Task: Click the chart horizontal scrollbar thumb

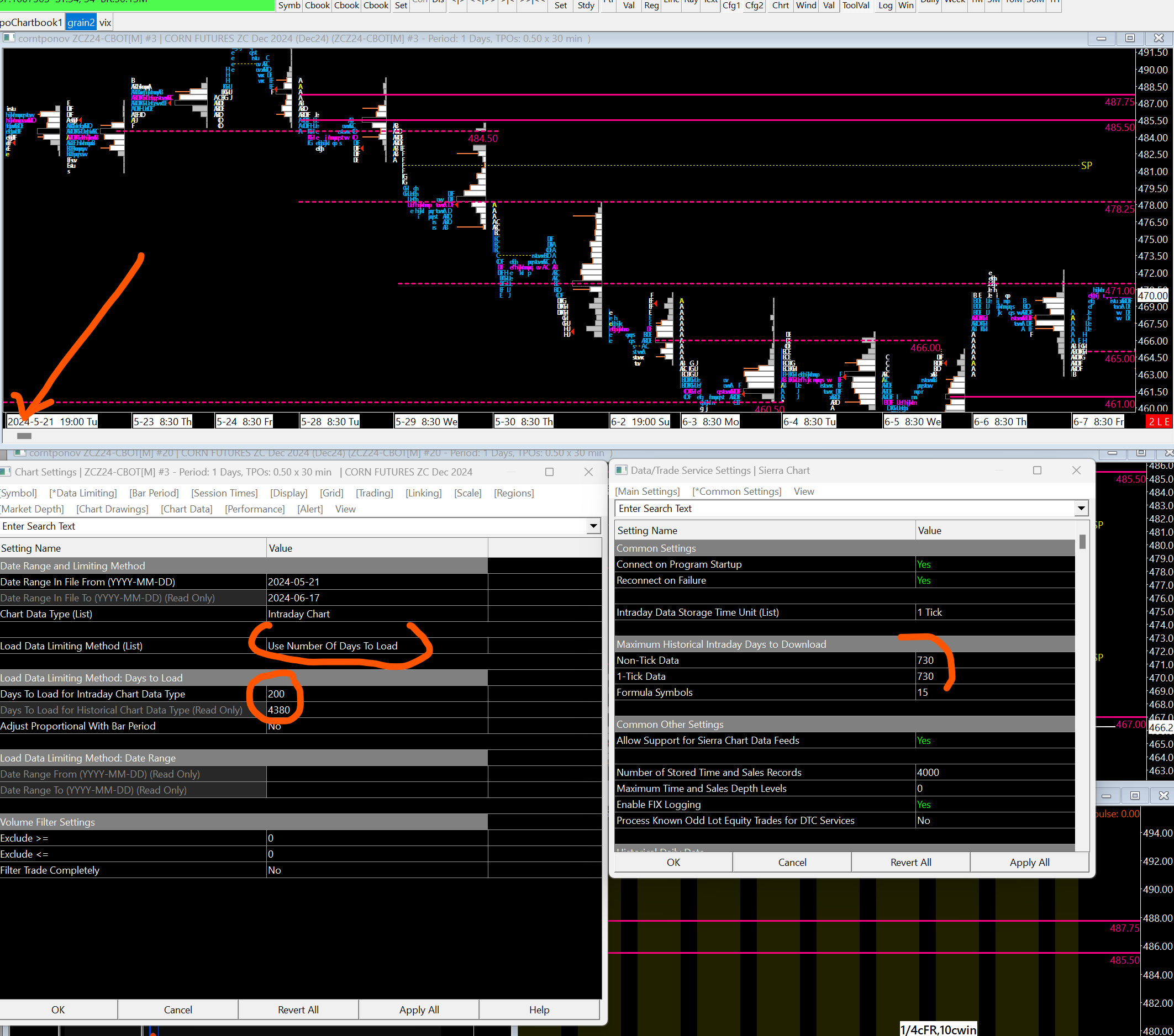Action: (24, 436)
